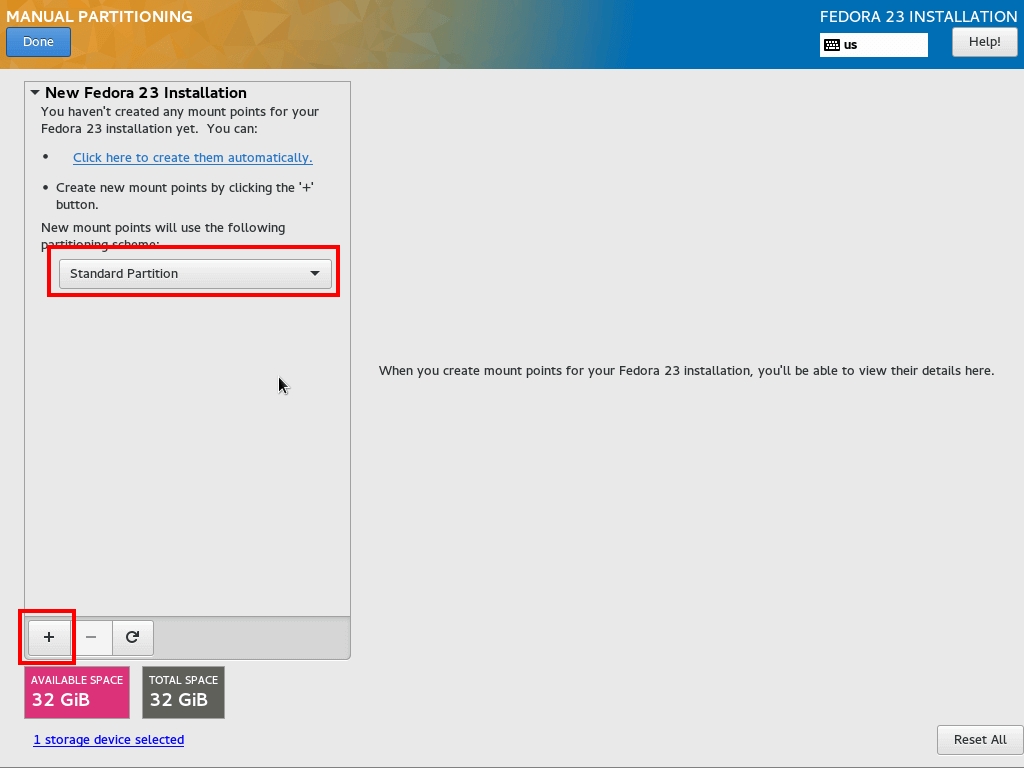Click link to create mount points automatically

point(193,157)
